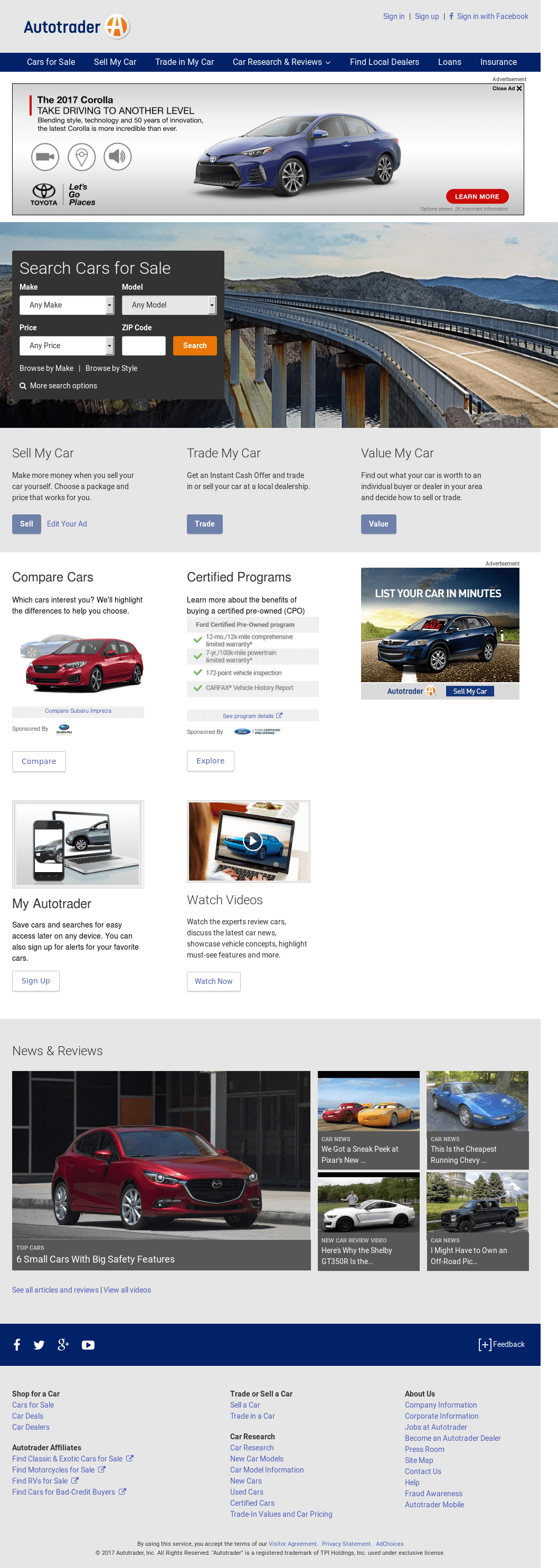The width and height of the screenshot is (558, 1568).
Task: Open the Any Make dropdown
Action: (x=67, y=305)
